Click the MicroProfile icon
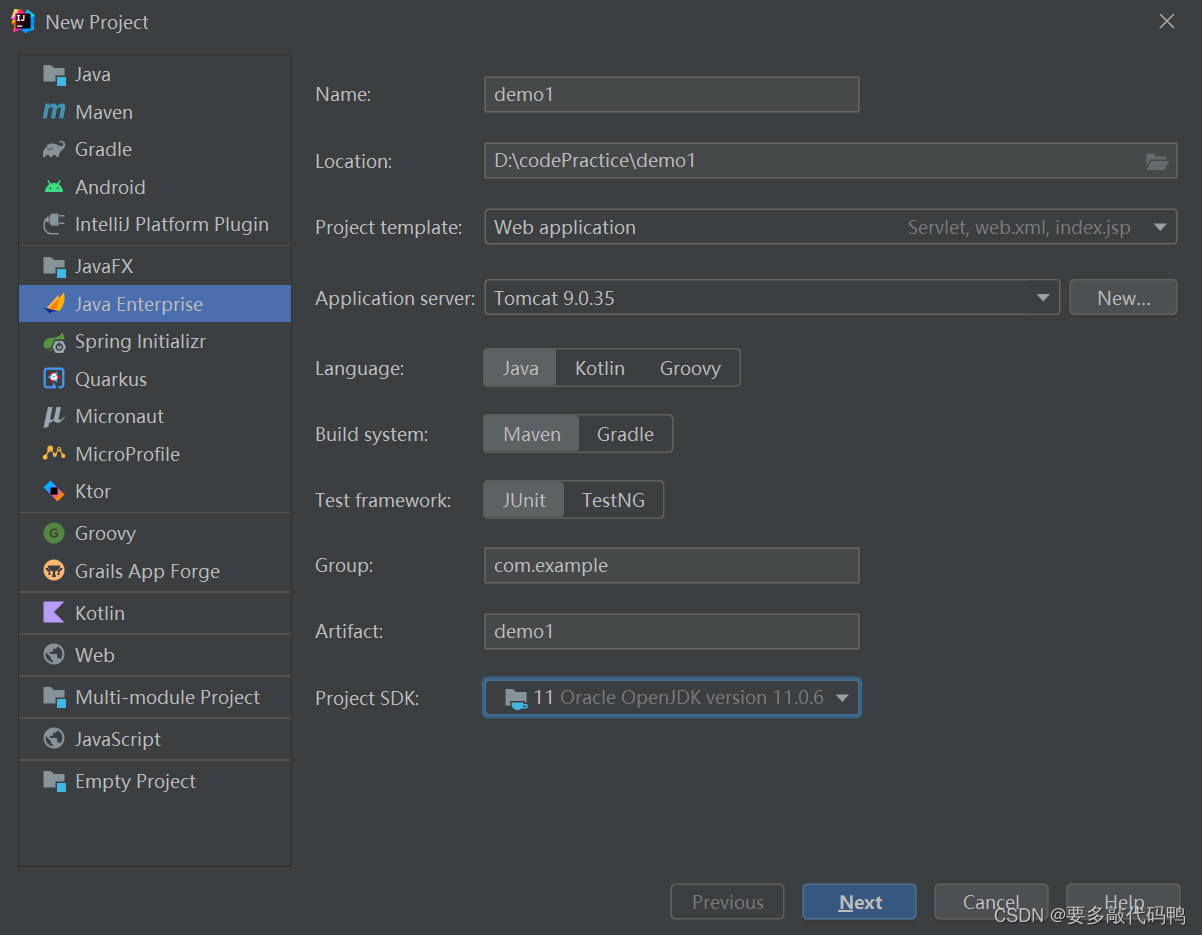The height and width of the screenshot is (935, 1202). [54, 454]
